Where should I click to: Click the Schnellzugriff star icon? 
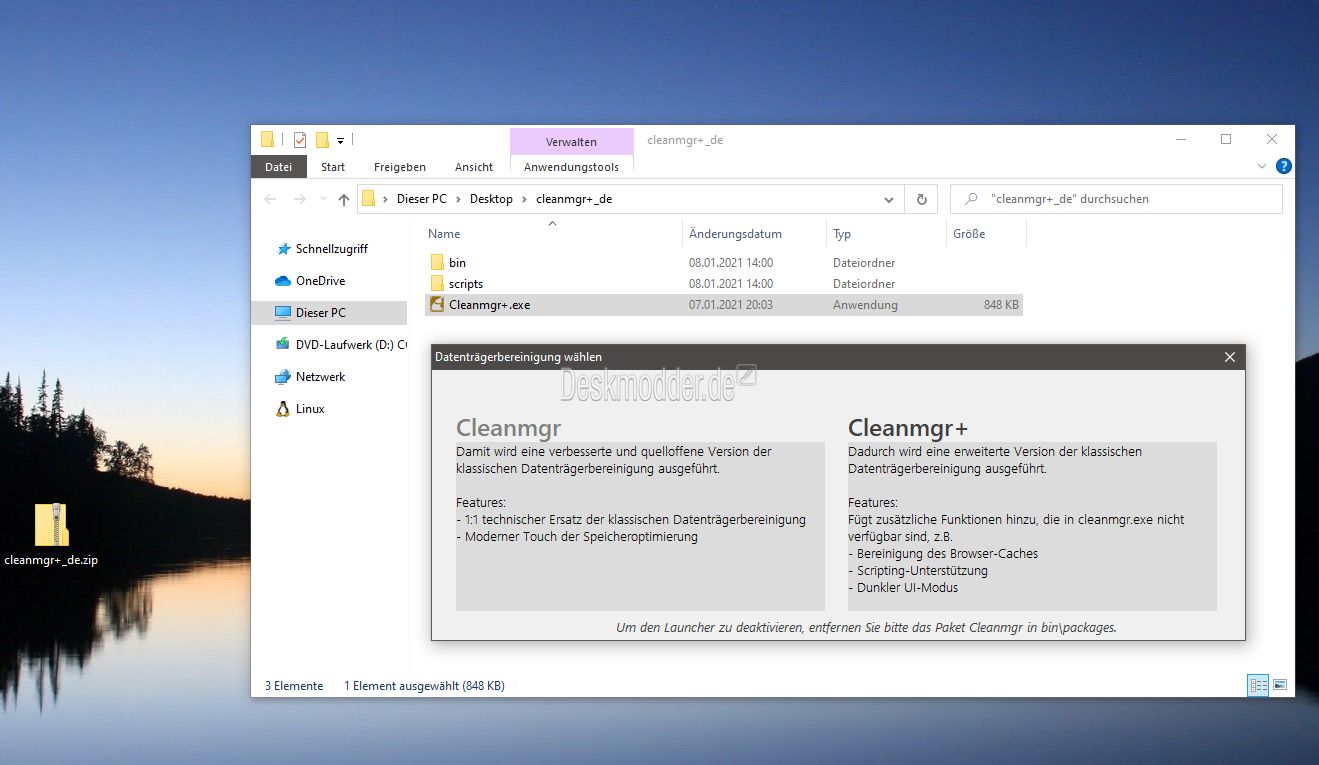click(x=283, y=249)
